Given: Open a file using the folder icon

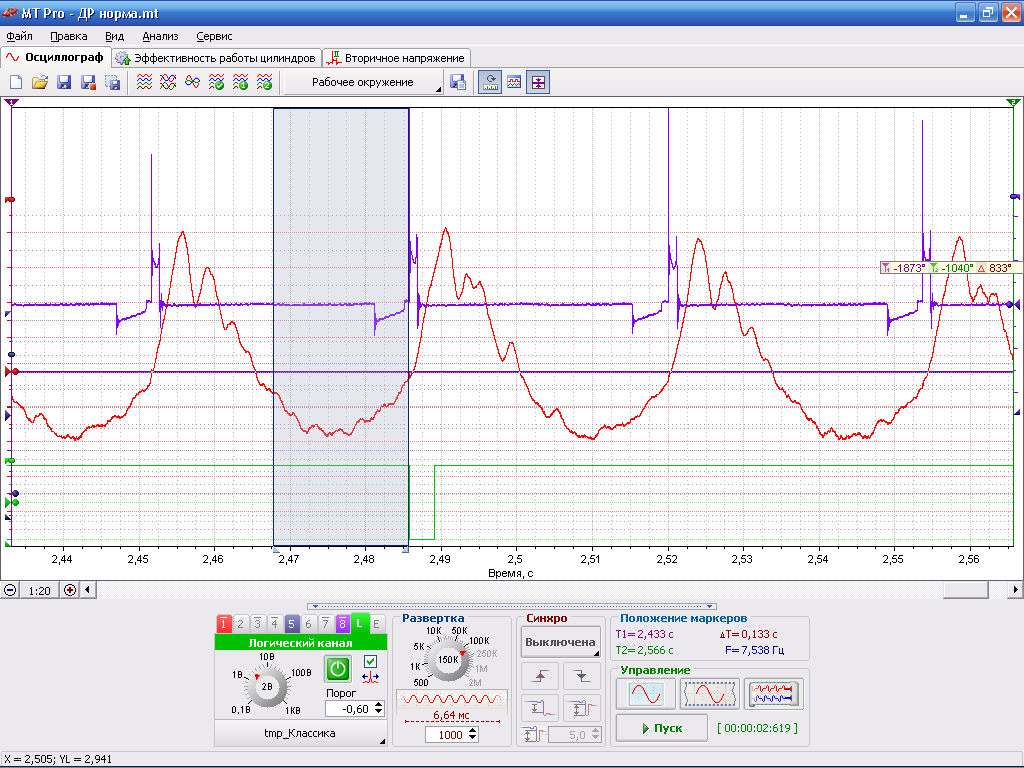Looking at the screenshot, I should point(40,82).
